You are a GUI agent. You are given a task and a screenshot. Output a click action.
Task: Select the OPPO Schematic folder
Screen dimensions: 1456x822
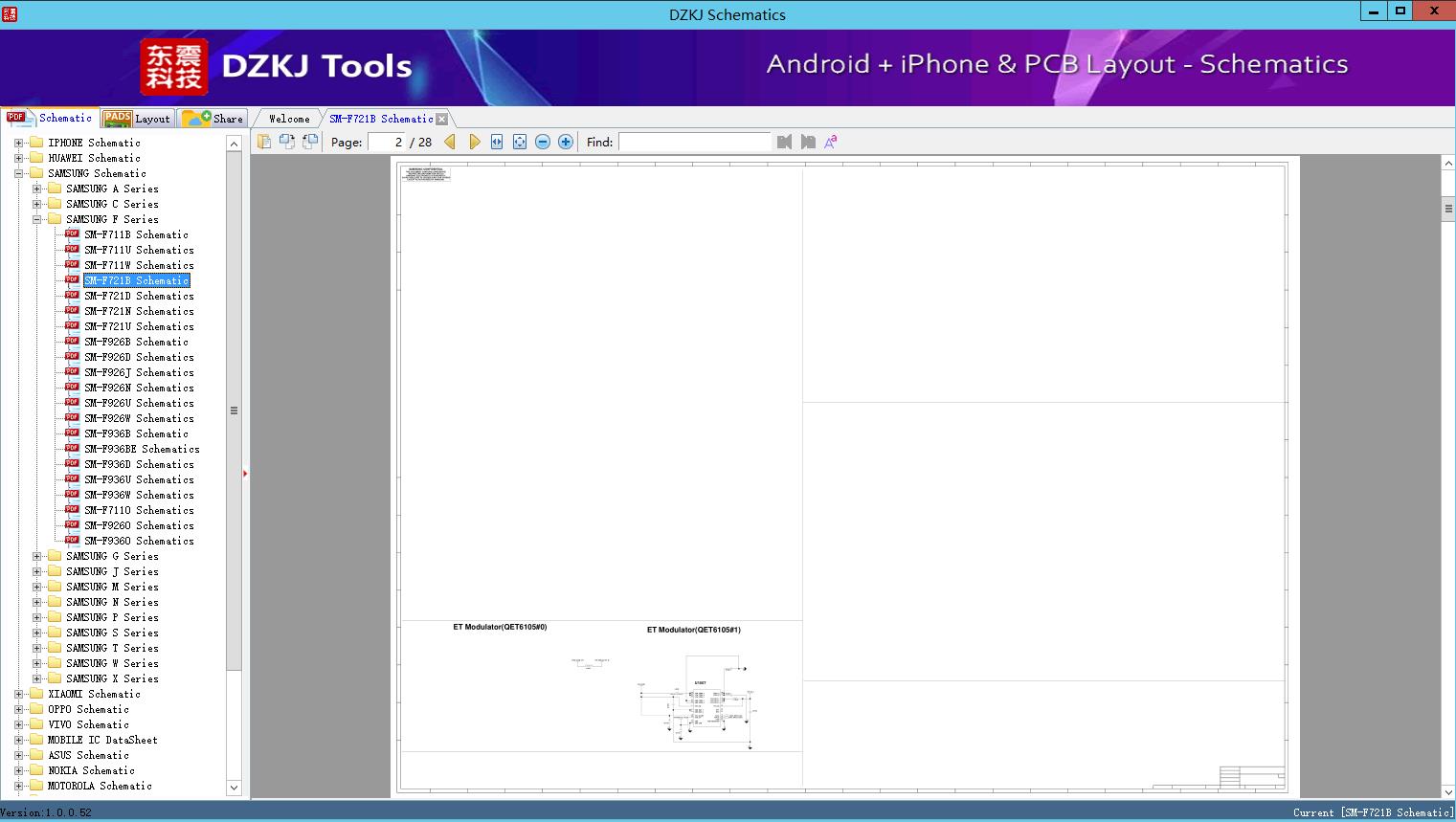(88, 709)
